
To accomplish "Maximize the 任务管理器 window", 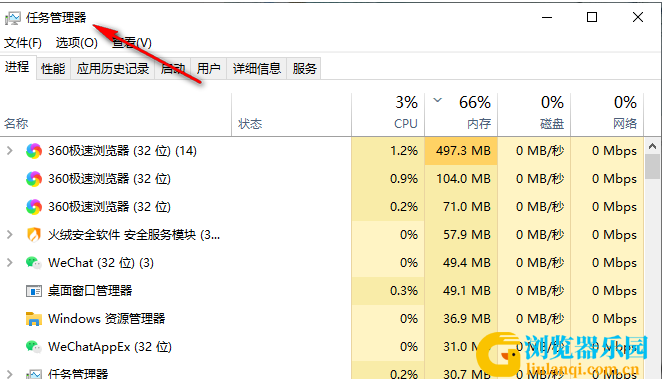I will coord(592,17).
